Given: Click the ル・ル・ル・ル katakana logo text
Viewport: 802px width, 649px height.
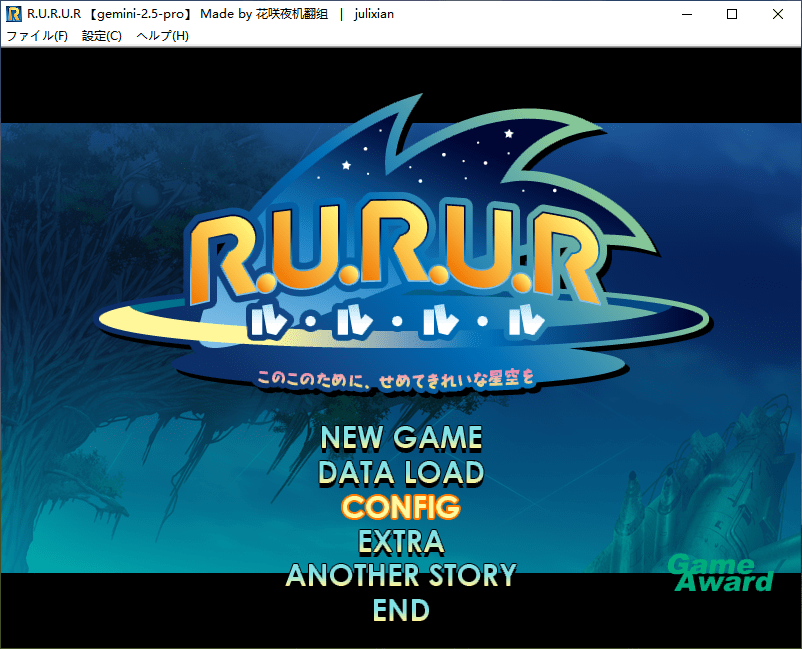Looking at the screenshot, I should coord(397,322).
